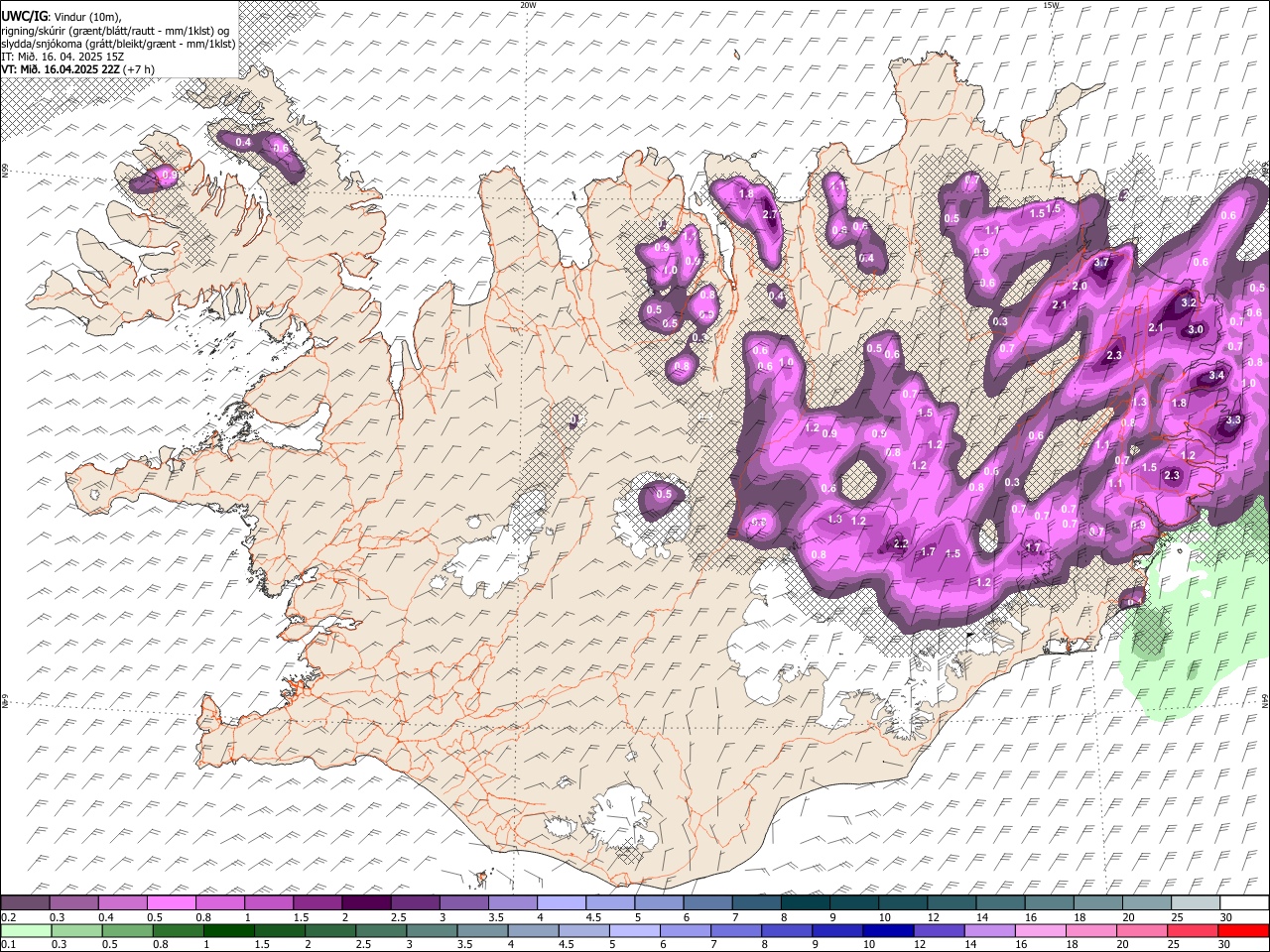Click the 3.3 snowfall value on map
Viewport: 1270px width, 952px height.
click(1233, 420)
